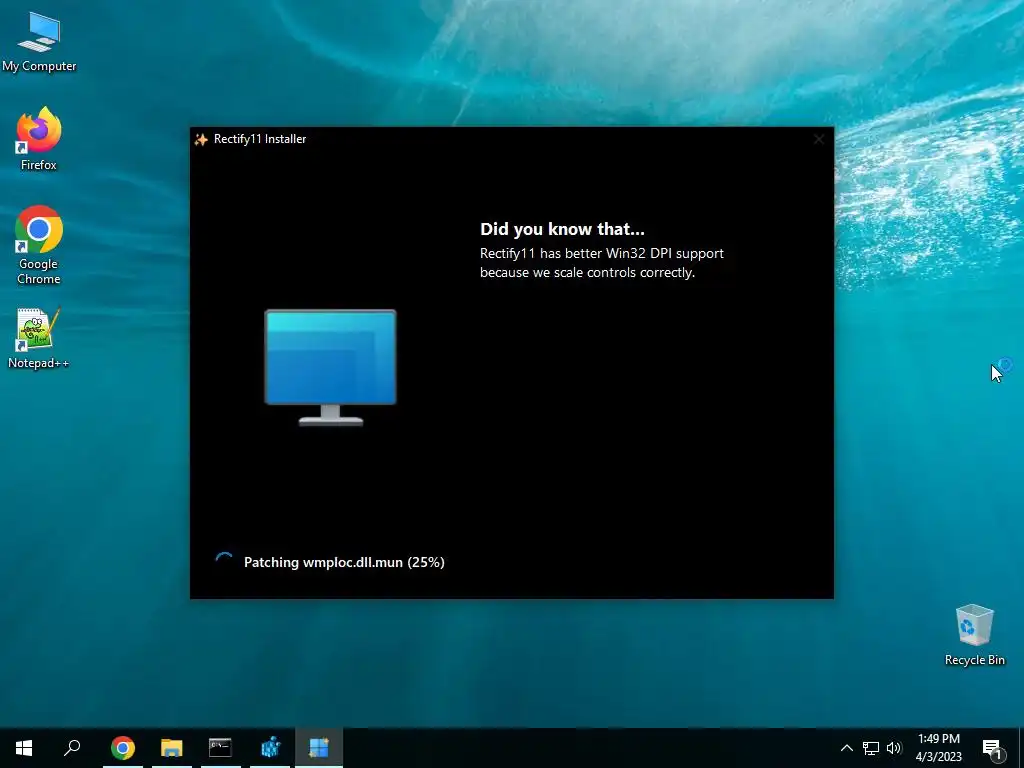Open the Windows Start menu

(24, 748)
